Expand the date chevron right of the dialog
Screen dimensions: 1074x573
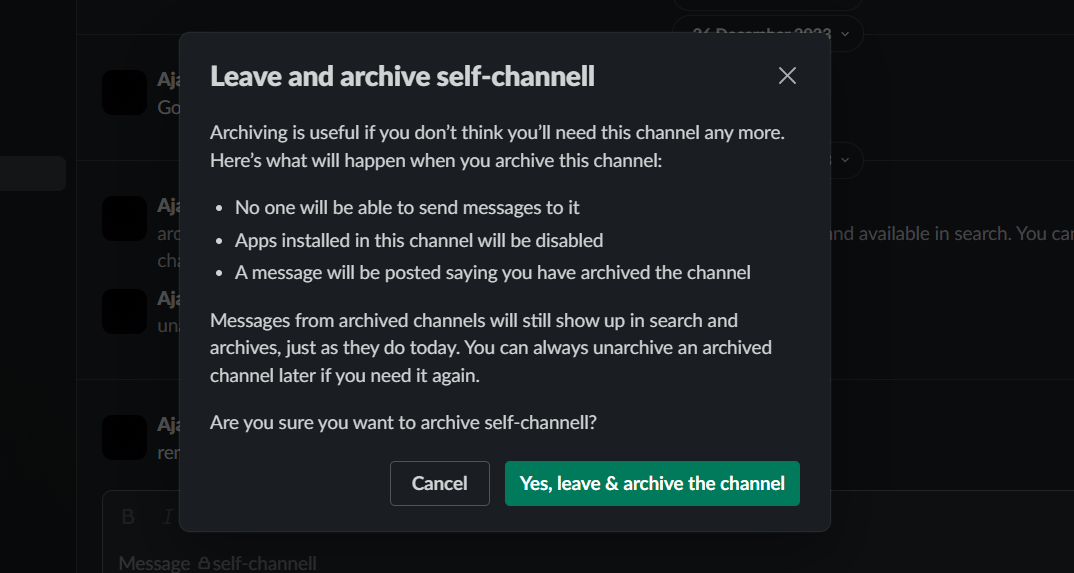pyautogui.click(x=847, y=160)
